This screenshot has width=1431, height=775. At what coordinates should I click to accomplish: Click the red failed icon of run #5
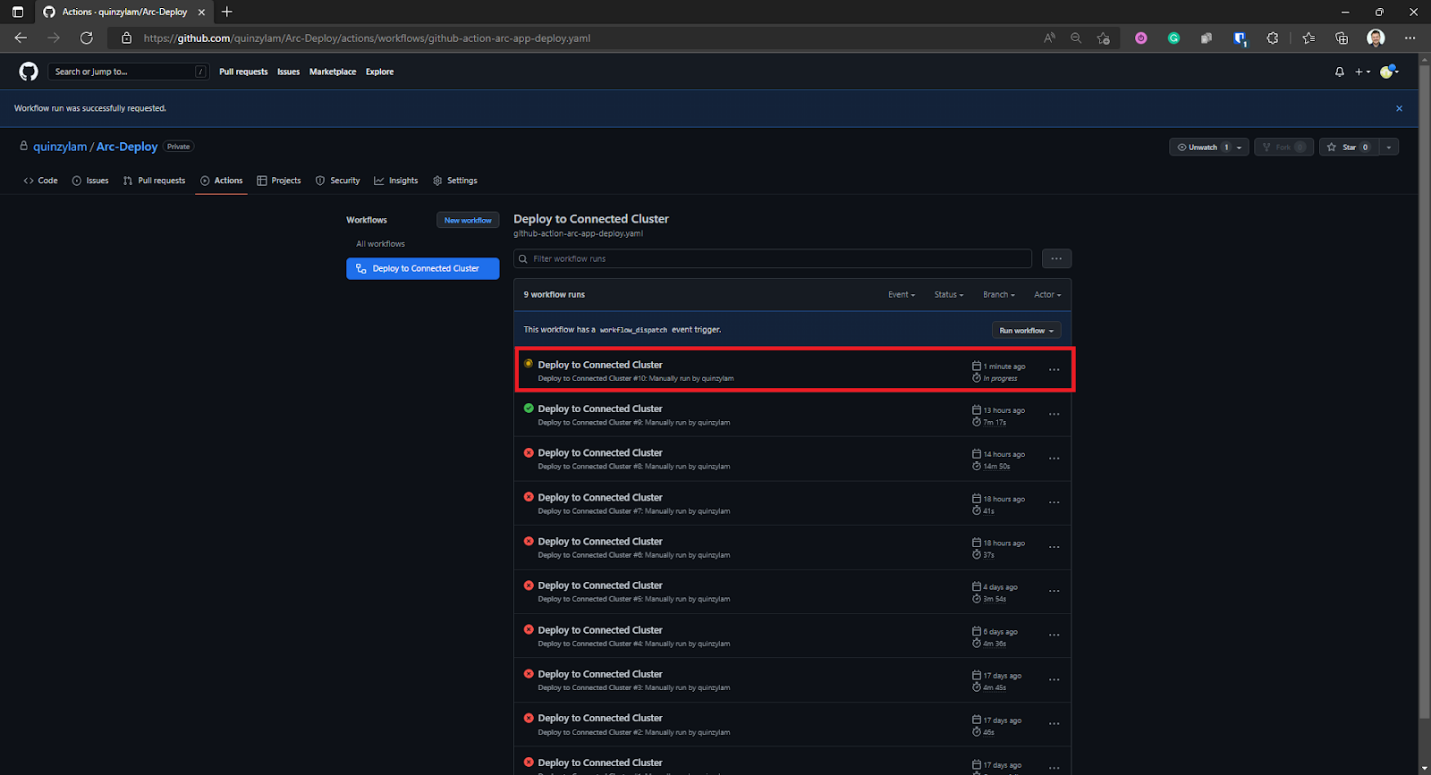pos(529,585)
